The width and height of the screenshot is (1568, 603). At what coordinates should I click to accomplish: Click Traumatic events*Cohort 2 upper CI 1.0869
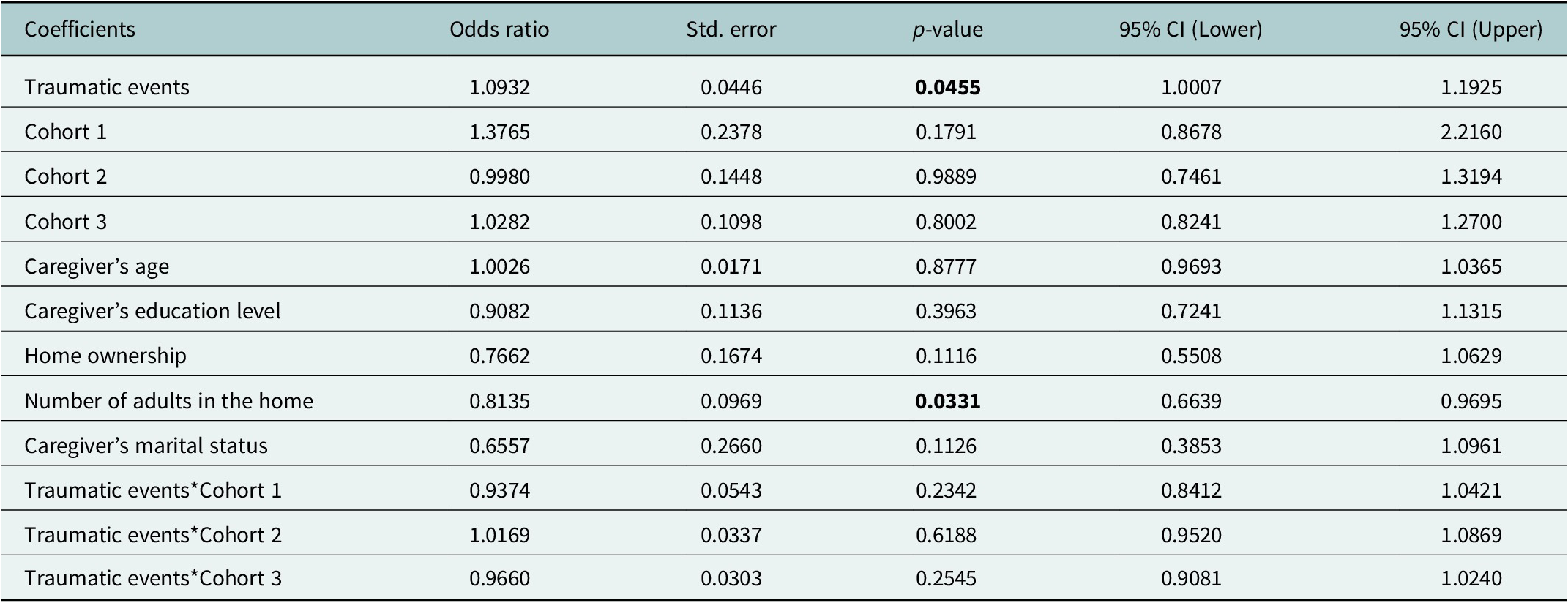pos(1471,535)
